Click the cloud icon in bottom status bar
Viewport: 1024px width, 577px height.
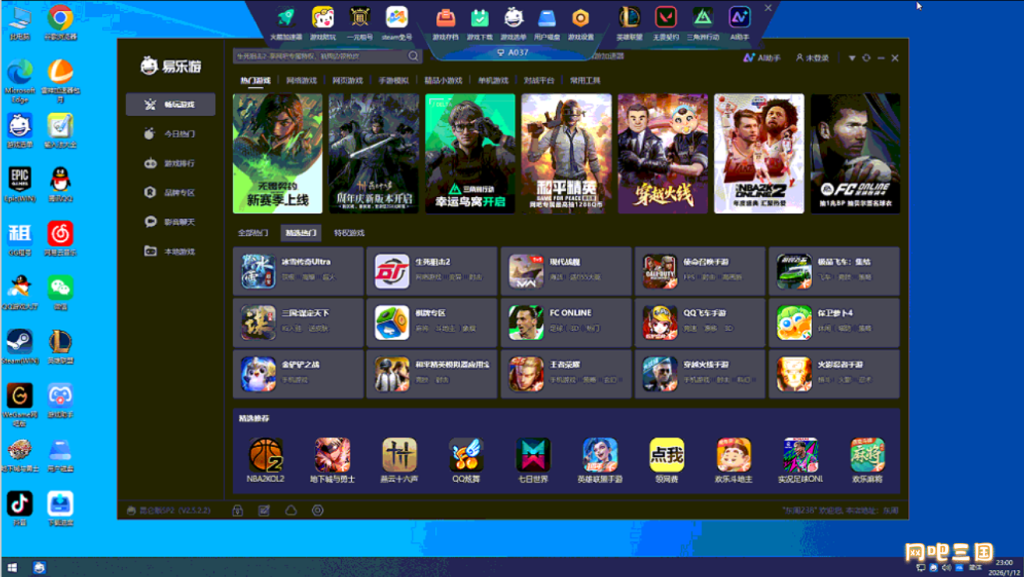pyautogui.click(x=291, y=510)
